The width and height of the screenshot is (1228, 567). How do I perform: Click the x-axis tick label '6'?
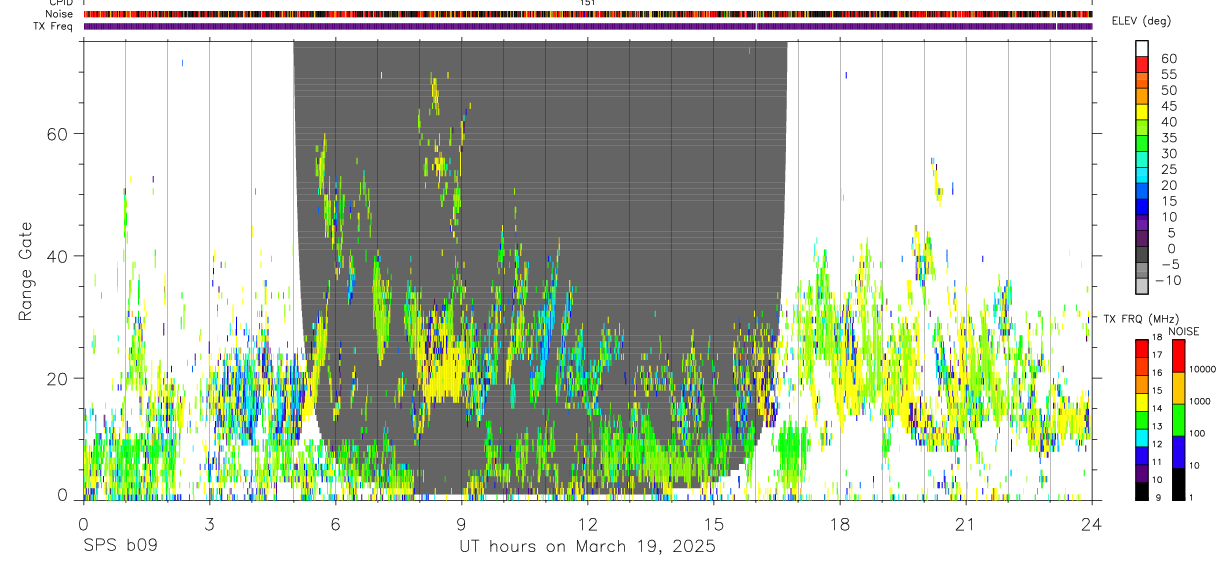click(335, 523)
